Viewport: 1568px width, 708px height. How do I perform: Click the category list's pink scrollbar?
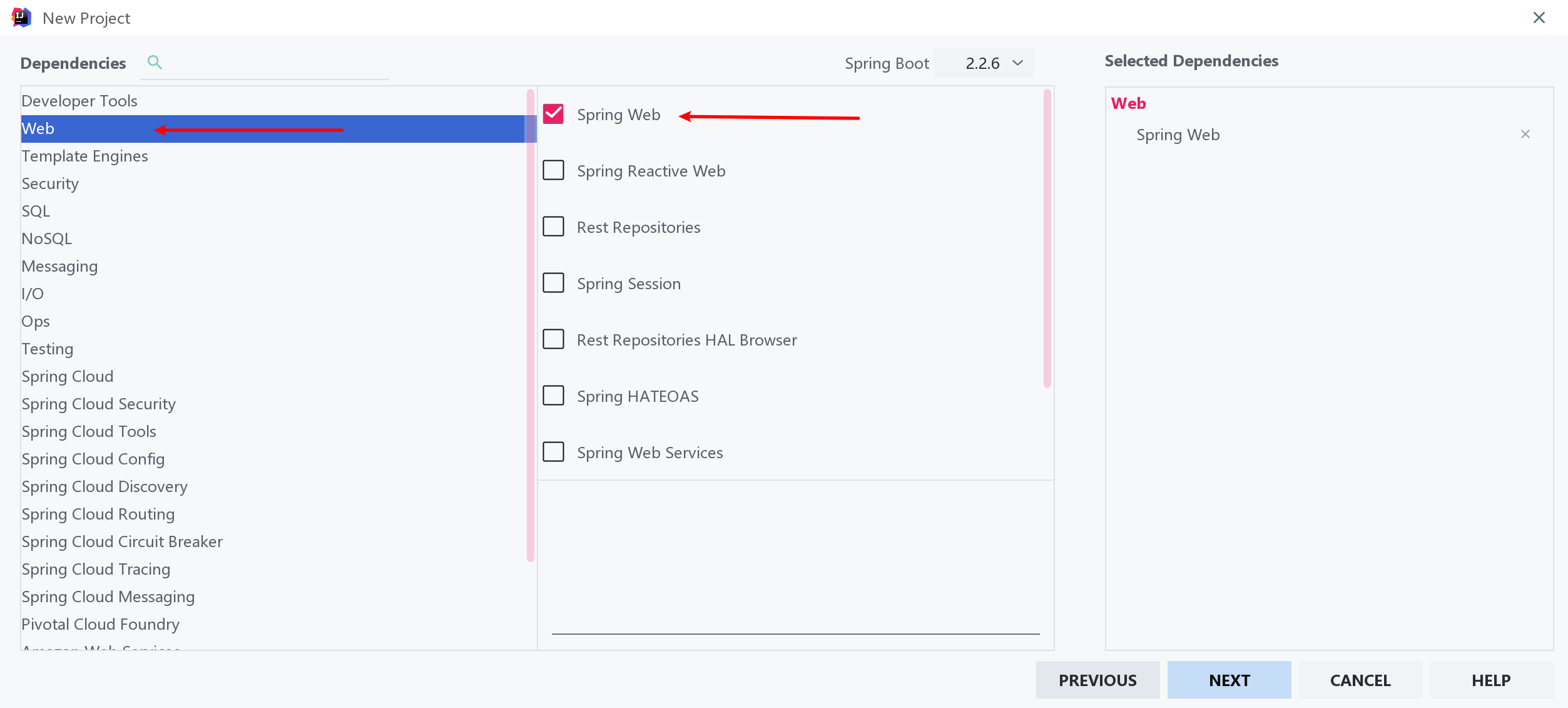pos(531,326)
